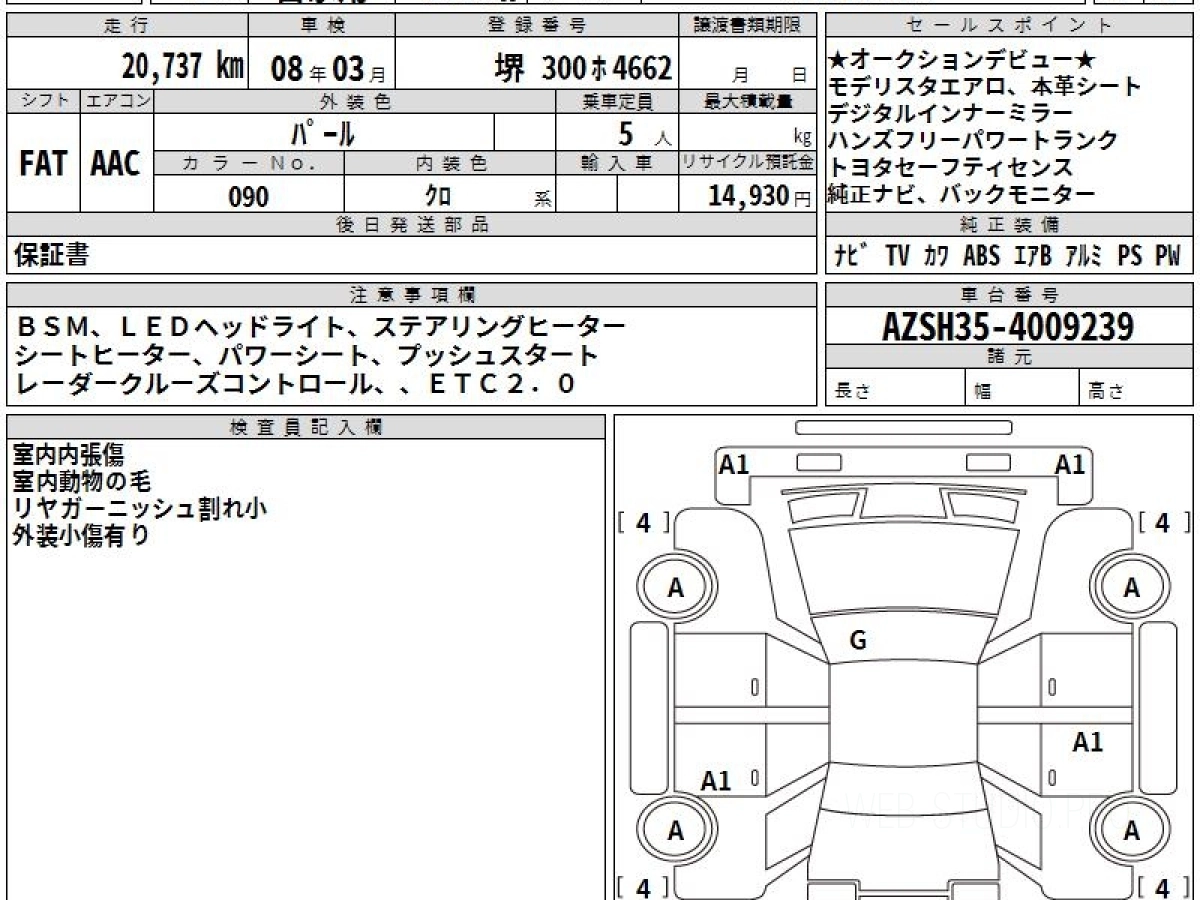This screenshot has height=900, width=1200.
Task: Click the シートヒーター、パワーシート notes line
Action: 307,355
